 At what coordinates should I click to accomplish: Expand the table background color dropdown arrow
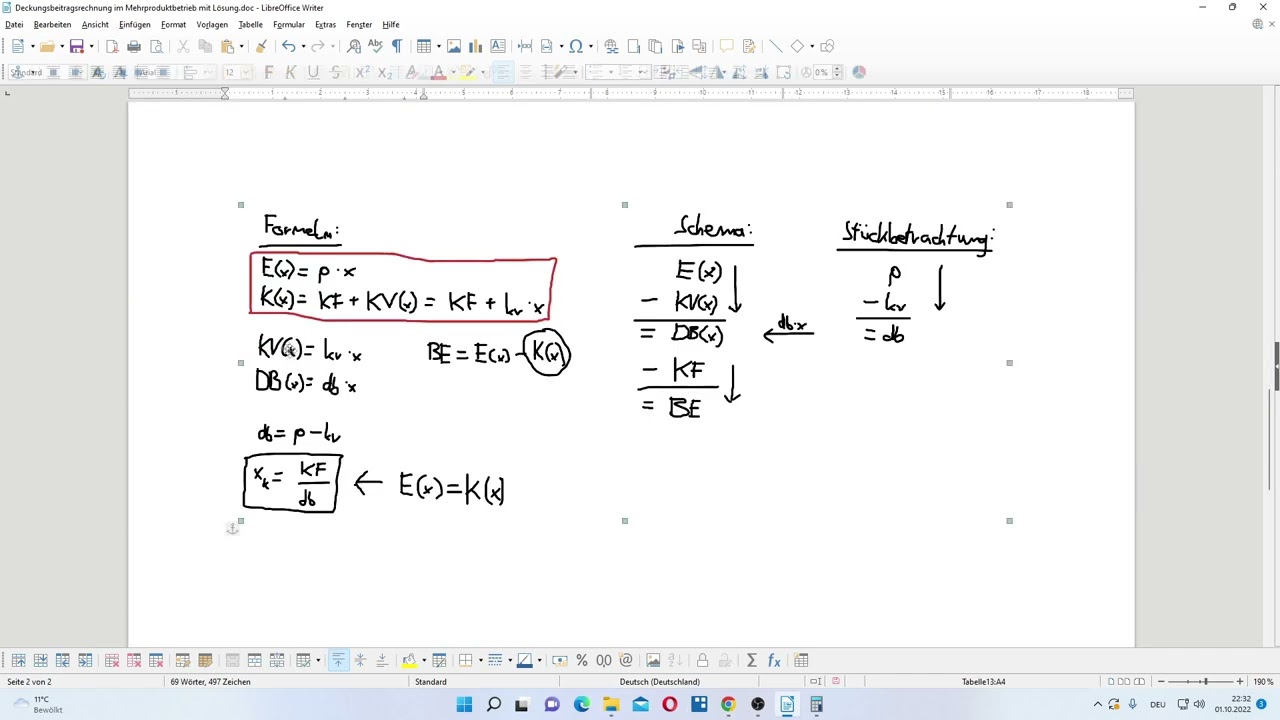click(x=423, y=660)
